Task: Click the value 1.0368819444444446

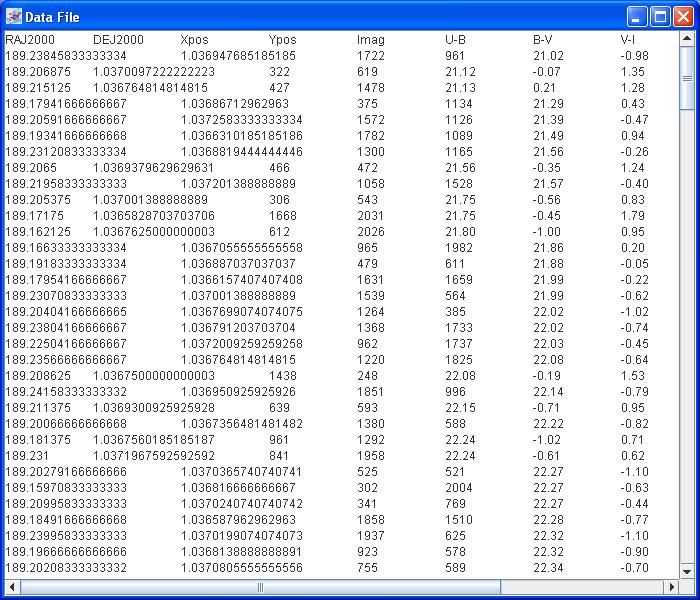Action: [x=242, y=152]
